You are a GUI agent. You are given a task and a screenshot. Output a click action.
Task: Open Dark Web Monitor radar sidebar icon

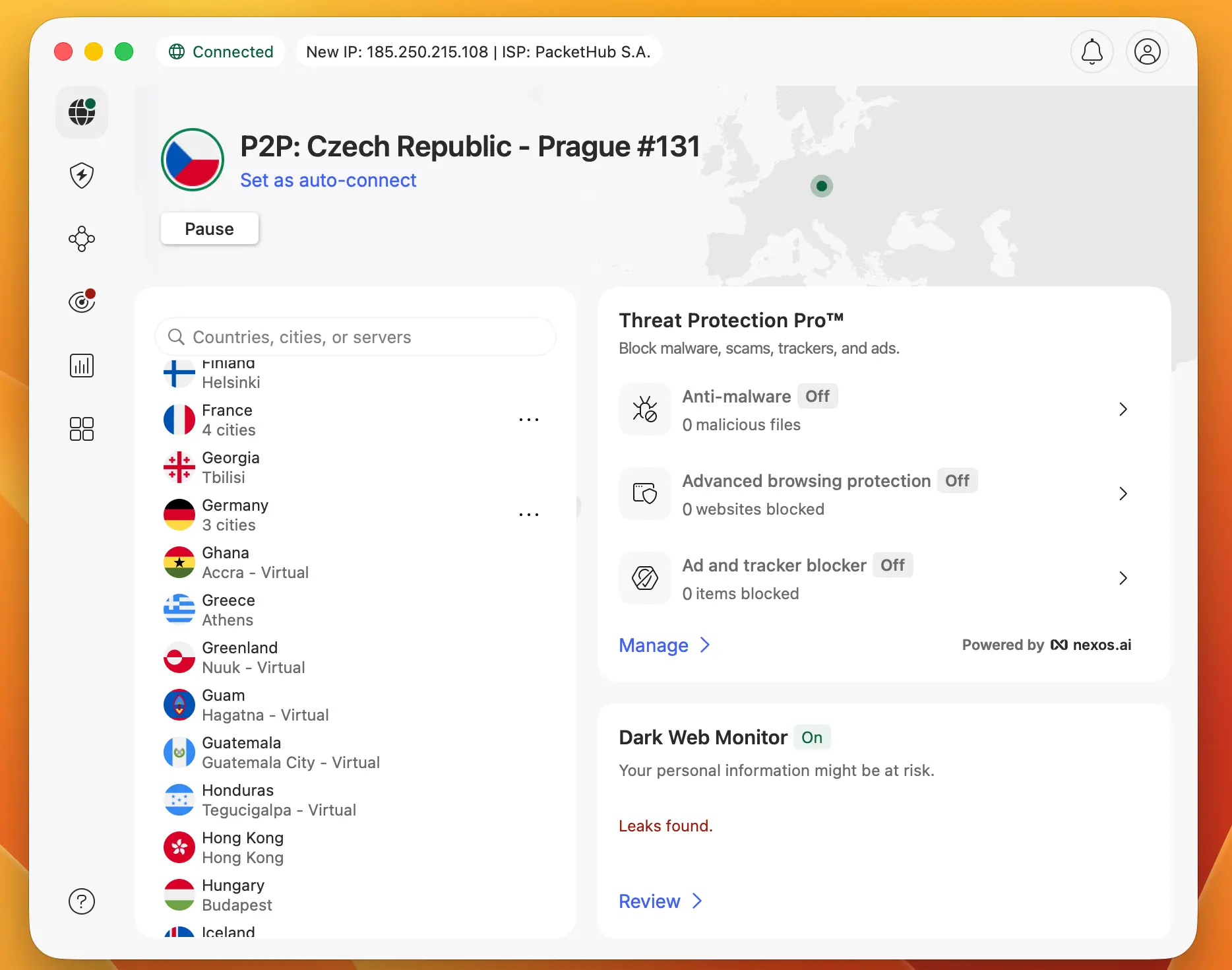pos(82,302)
